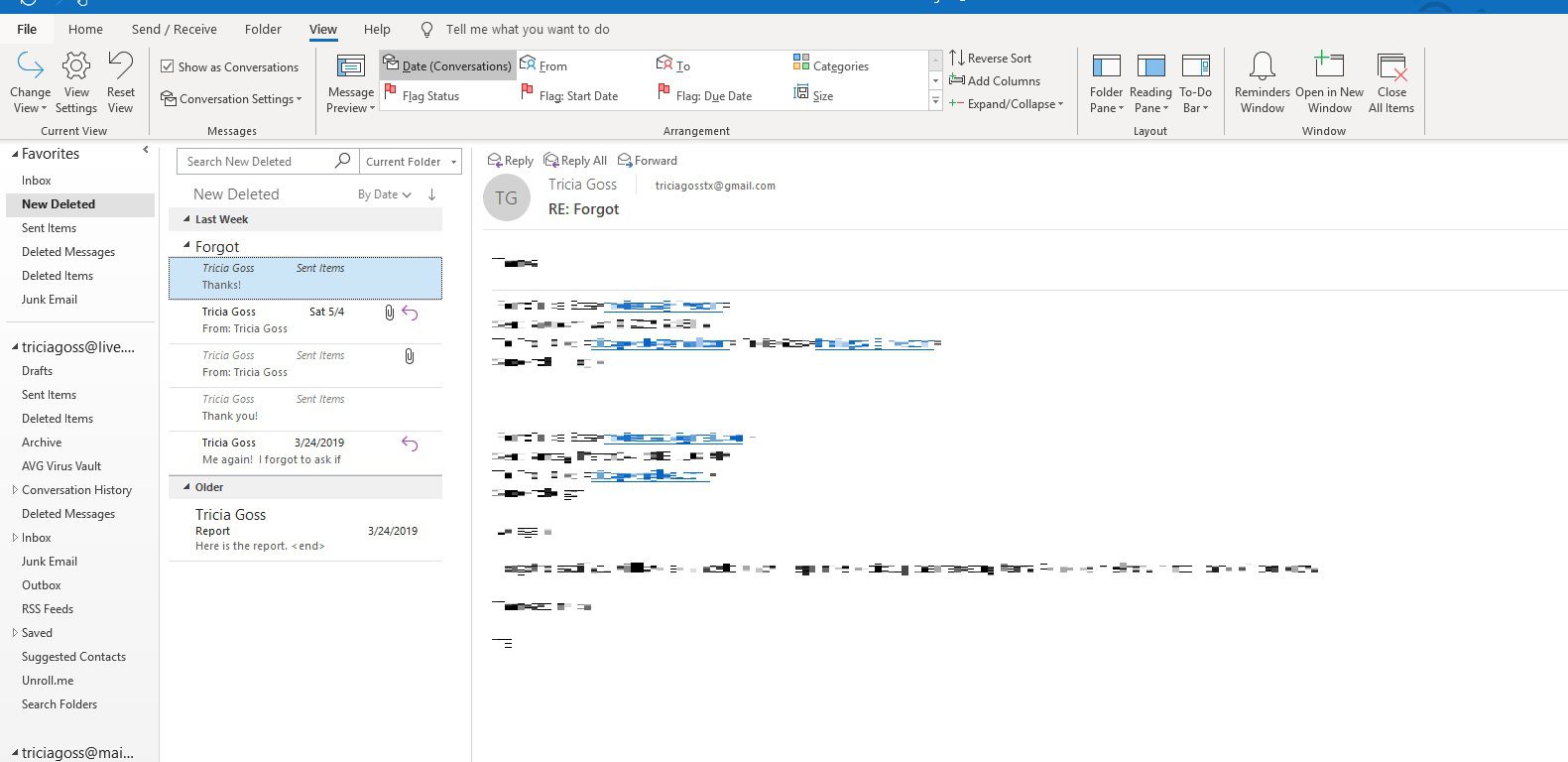The height and width of the screenshot is (762, 1568).
Task: Toggle Show as Conversations checkbox
Action: coord(168,66)
